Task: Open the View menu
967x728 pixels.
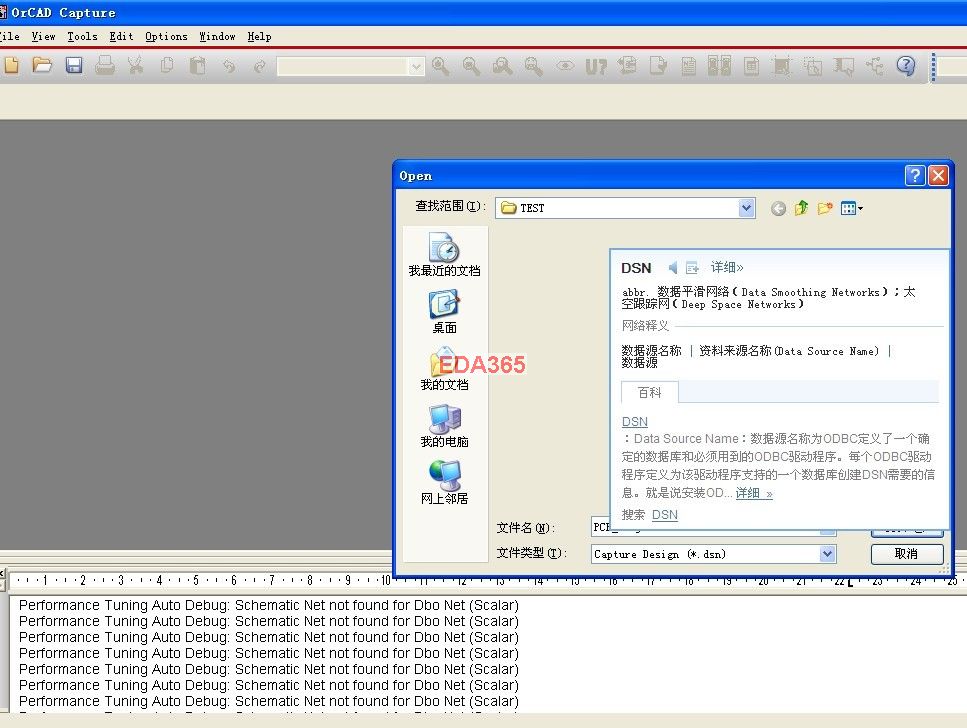Action: point(43,36)
